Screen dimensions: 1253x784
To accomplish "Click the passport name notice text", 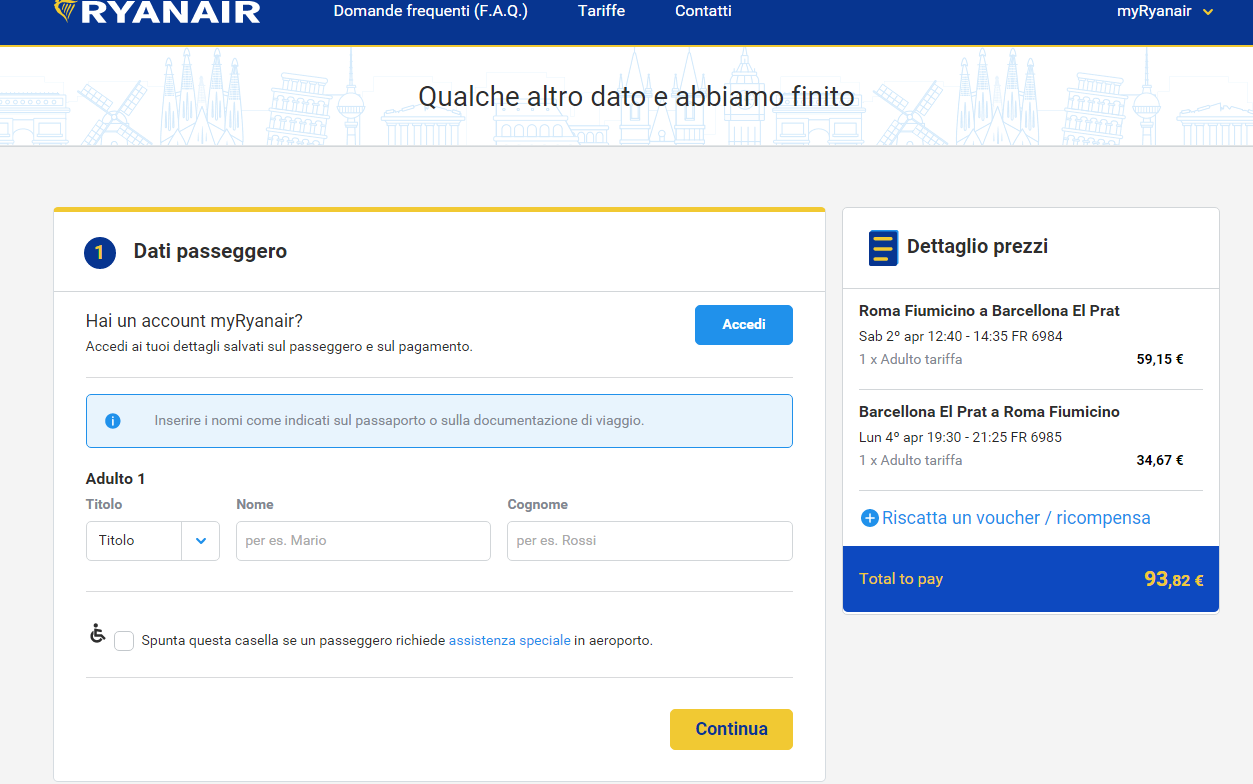I will pyautogui.click(x=399, y=421).
